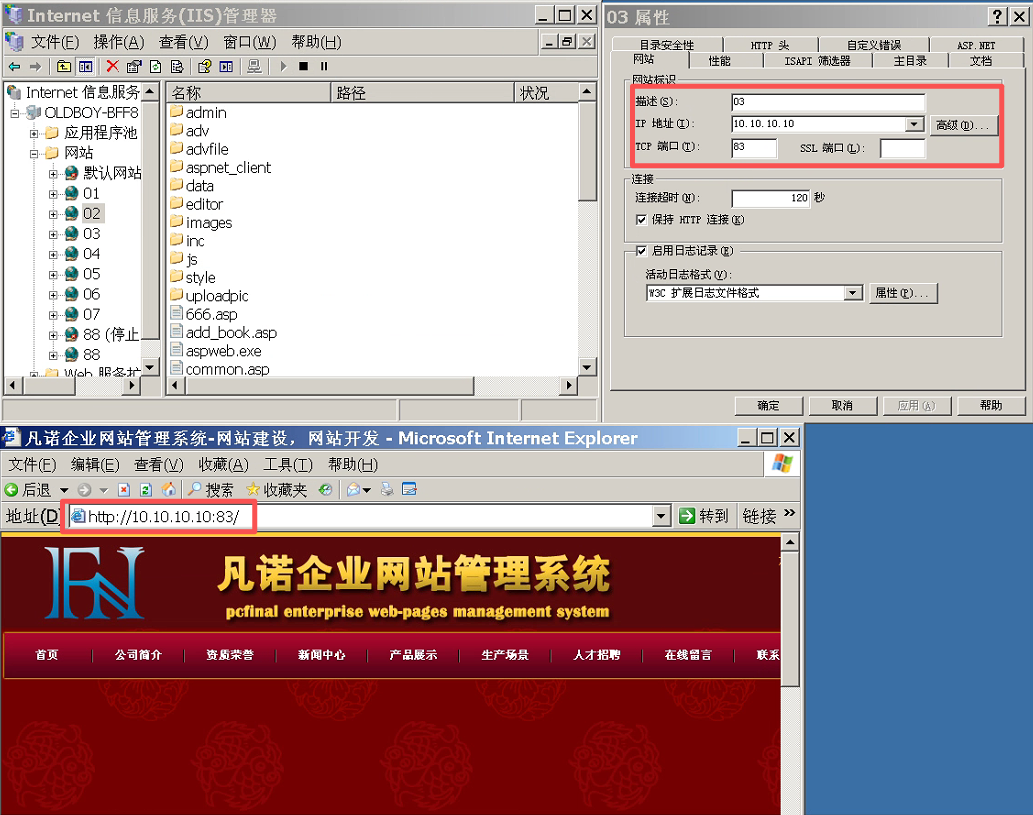This screenshot has height=815, width=1033.
Task: Click the refresh page icon in IIS toolbar
Action: tap(155, 67)
